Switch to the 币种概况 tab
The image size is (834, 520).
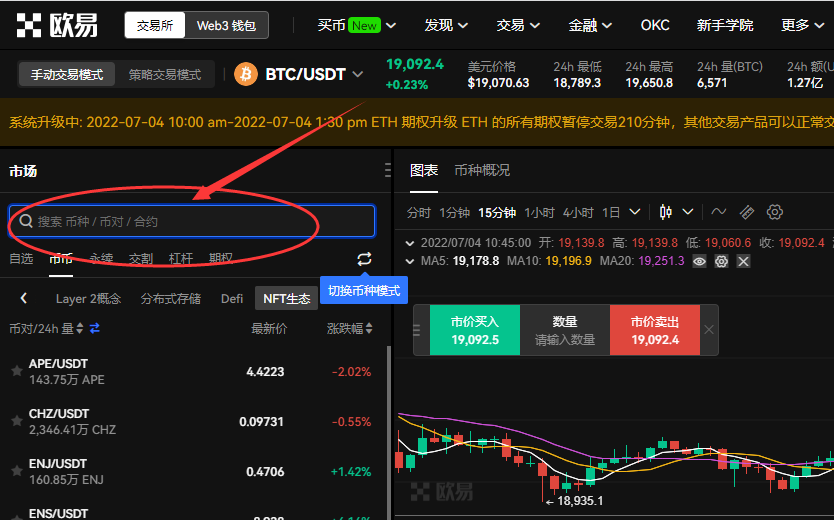tap(482, 171)
